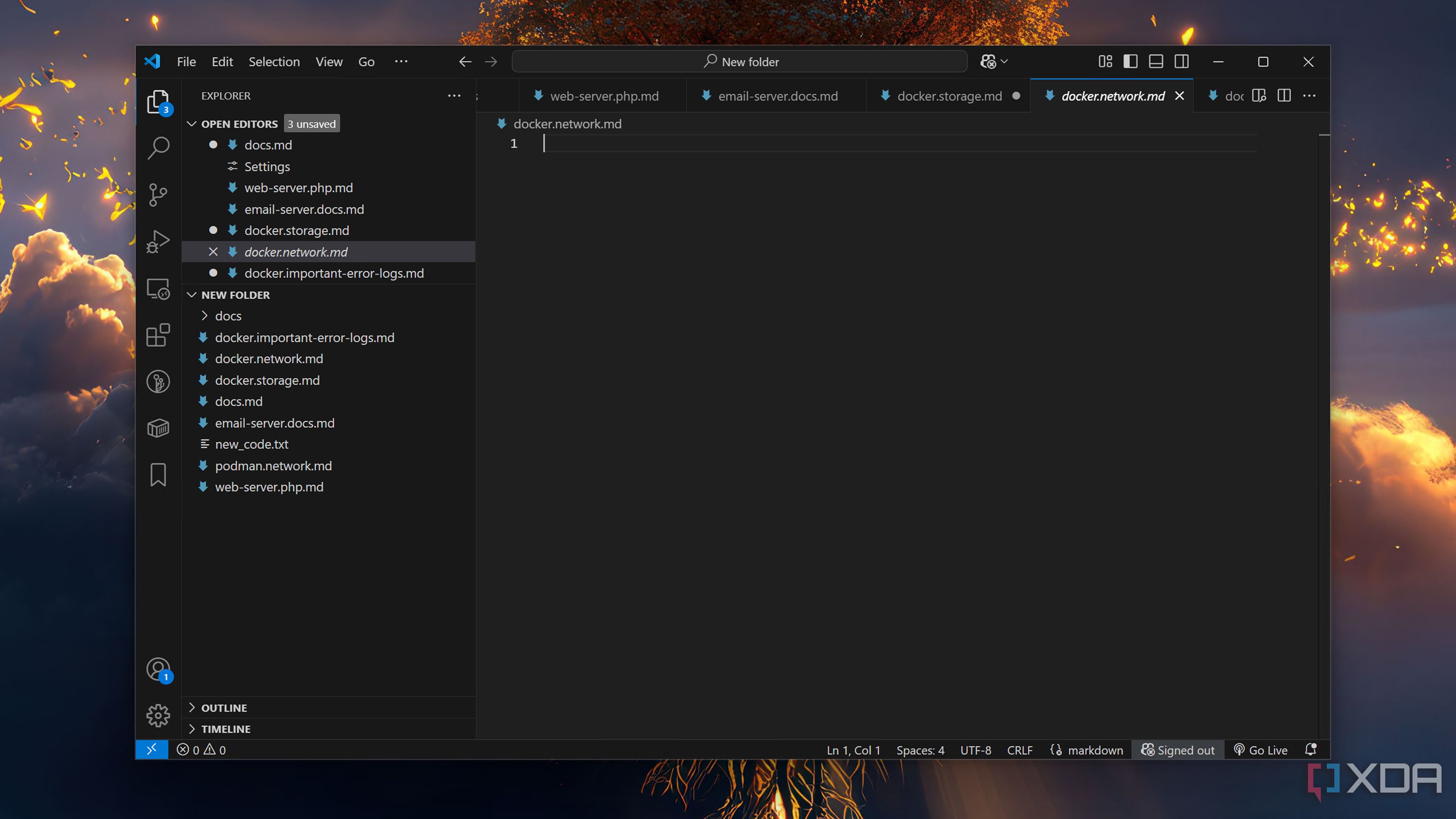Open the Accounts menu icon
The width and height of the screenshot is (1456, 819).
click(x=158, y=670)
